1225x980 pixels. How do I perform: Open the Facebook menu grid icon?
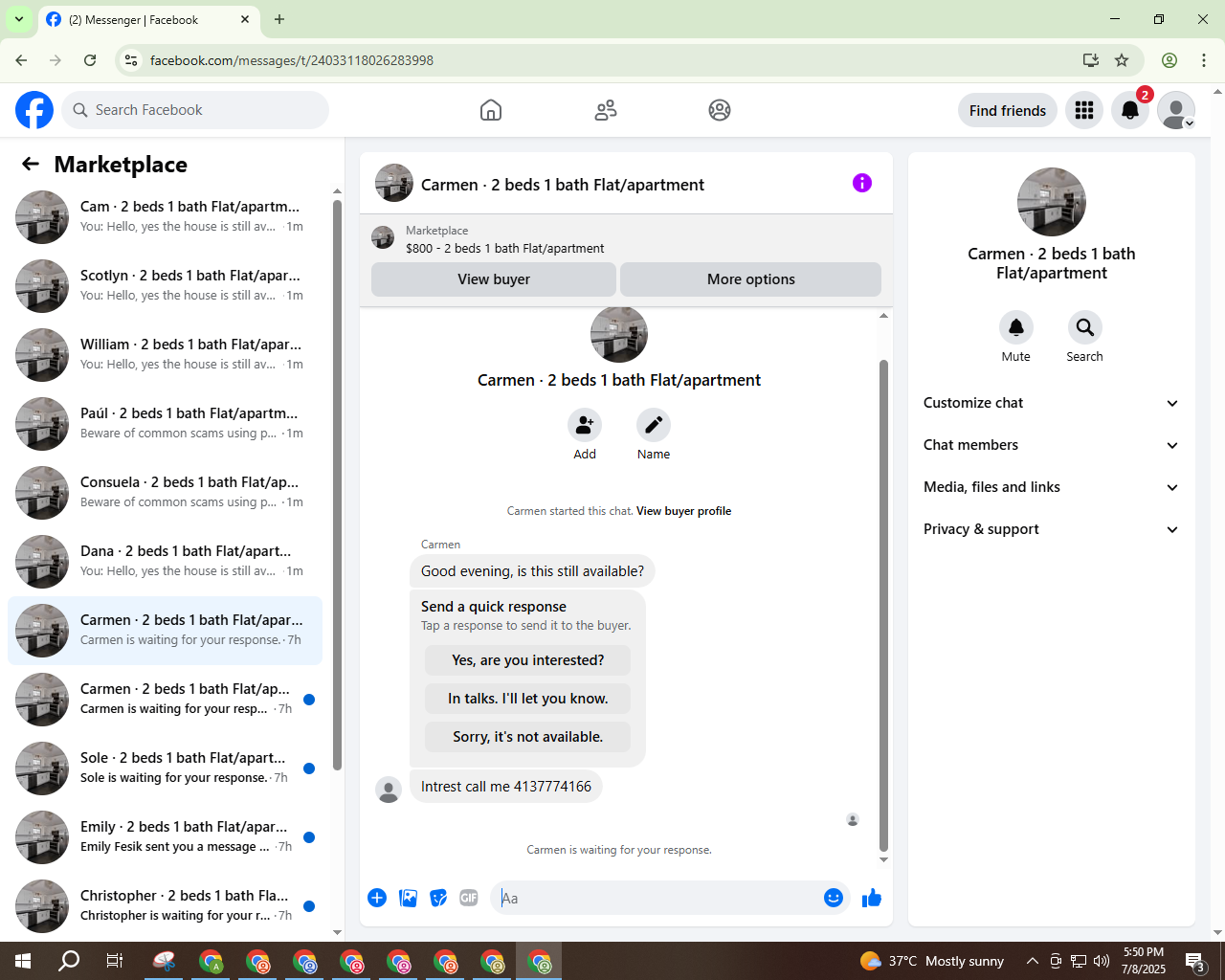[x=1084, y=110]
